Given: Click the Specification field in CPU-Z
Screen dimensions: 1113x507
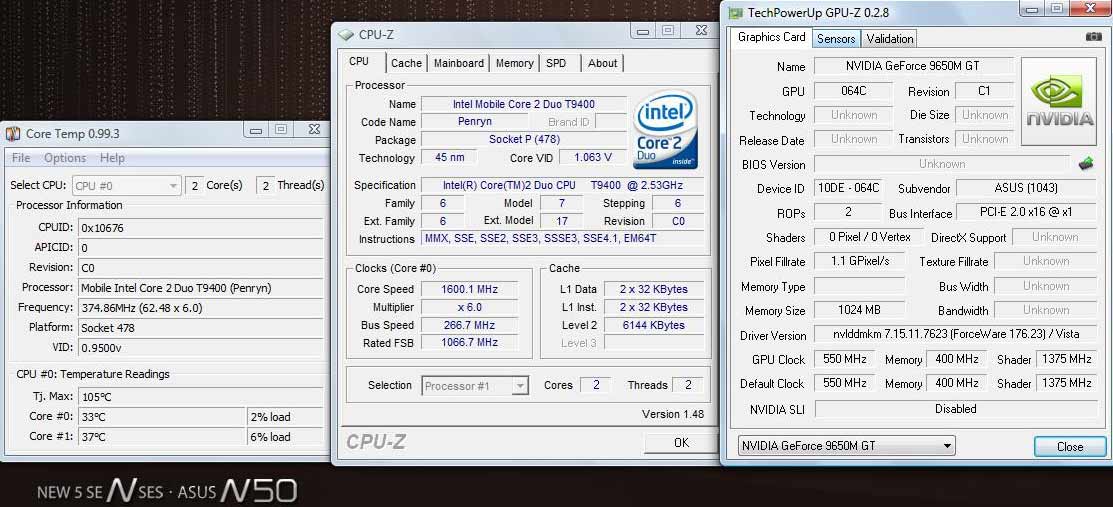Looking at the screenshot, I should click(x=562, y=185).
